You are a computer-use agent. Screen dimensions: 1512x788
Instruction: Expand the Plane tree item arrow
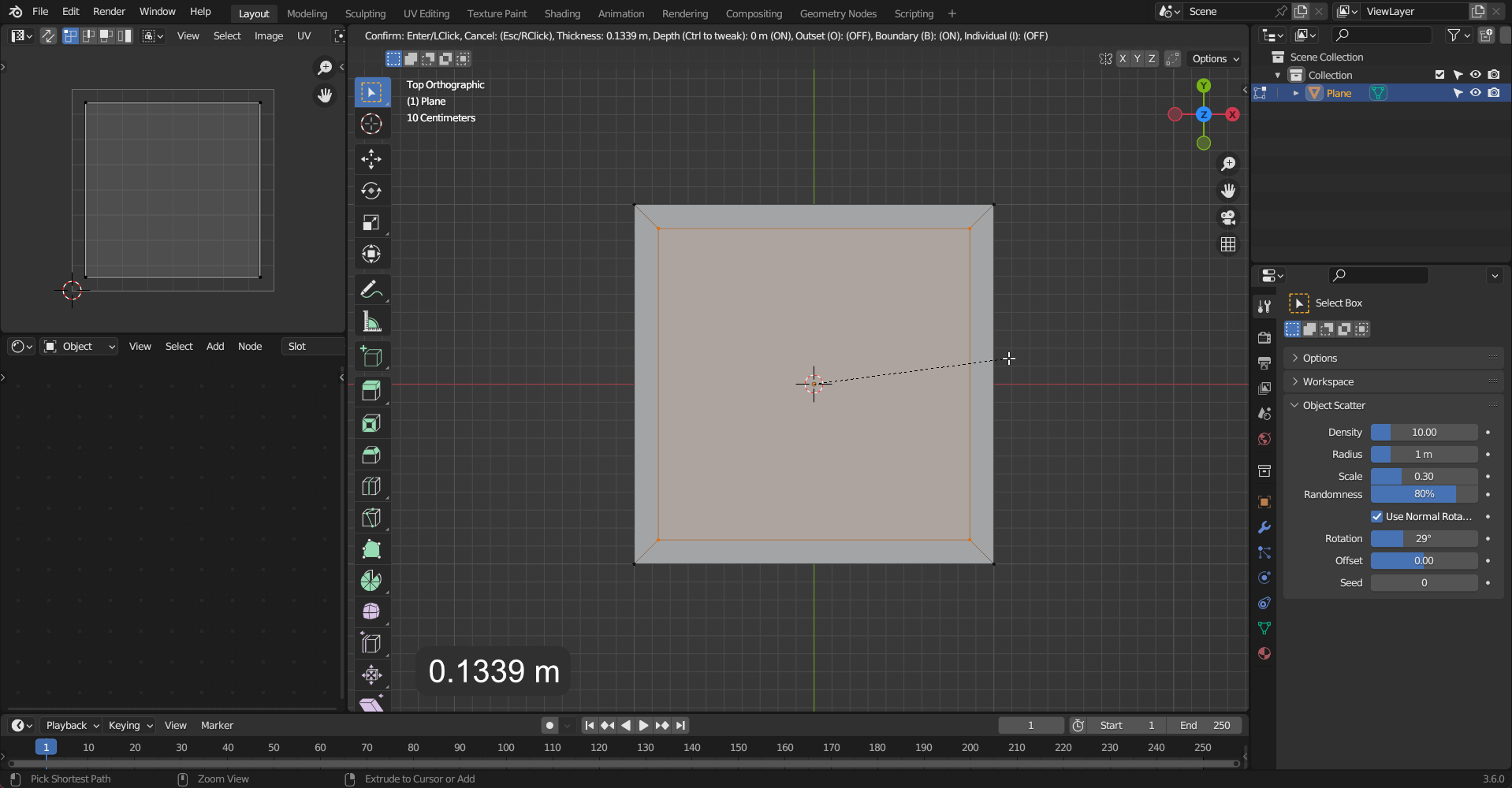1296,93
